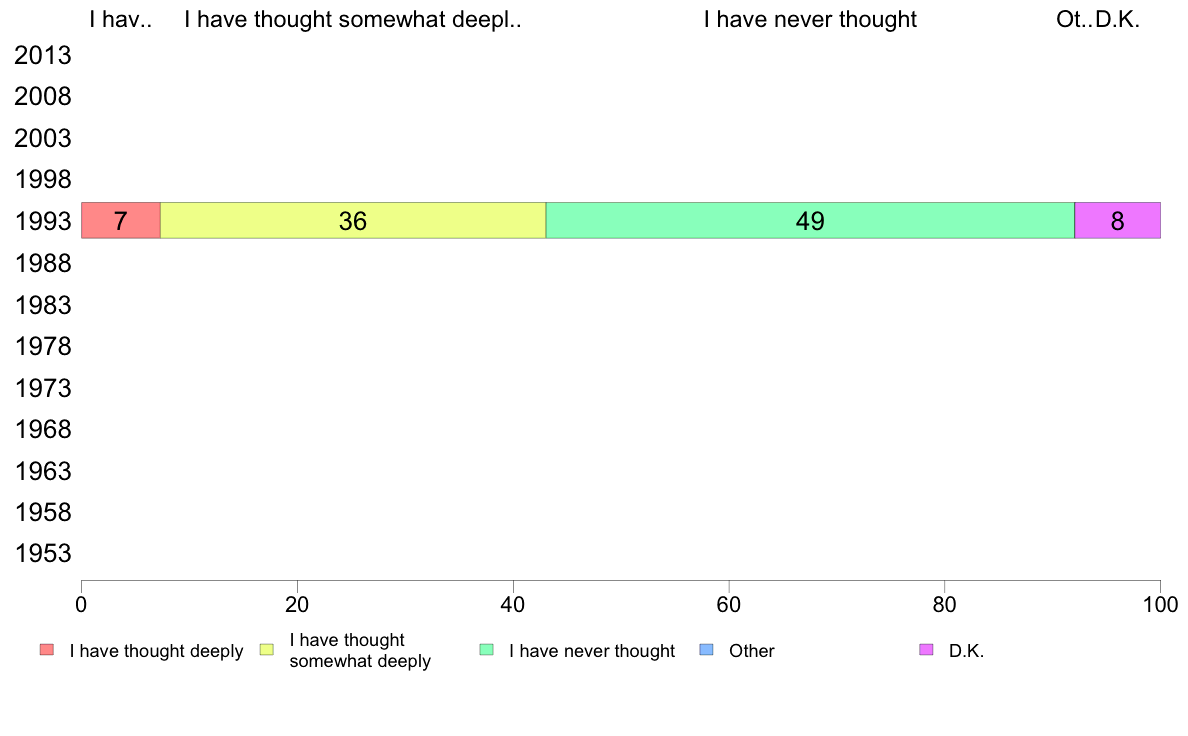This screenshot has width=1188, height=736.
Task: Click the green 'I have never thought' legend swatch
Action: (x=486, y=650)
